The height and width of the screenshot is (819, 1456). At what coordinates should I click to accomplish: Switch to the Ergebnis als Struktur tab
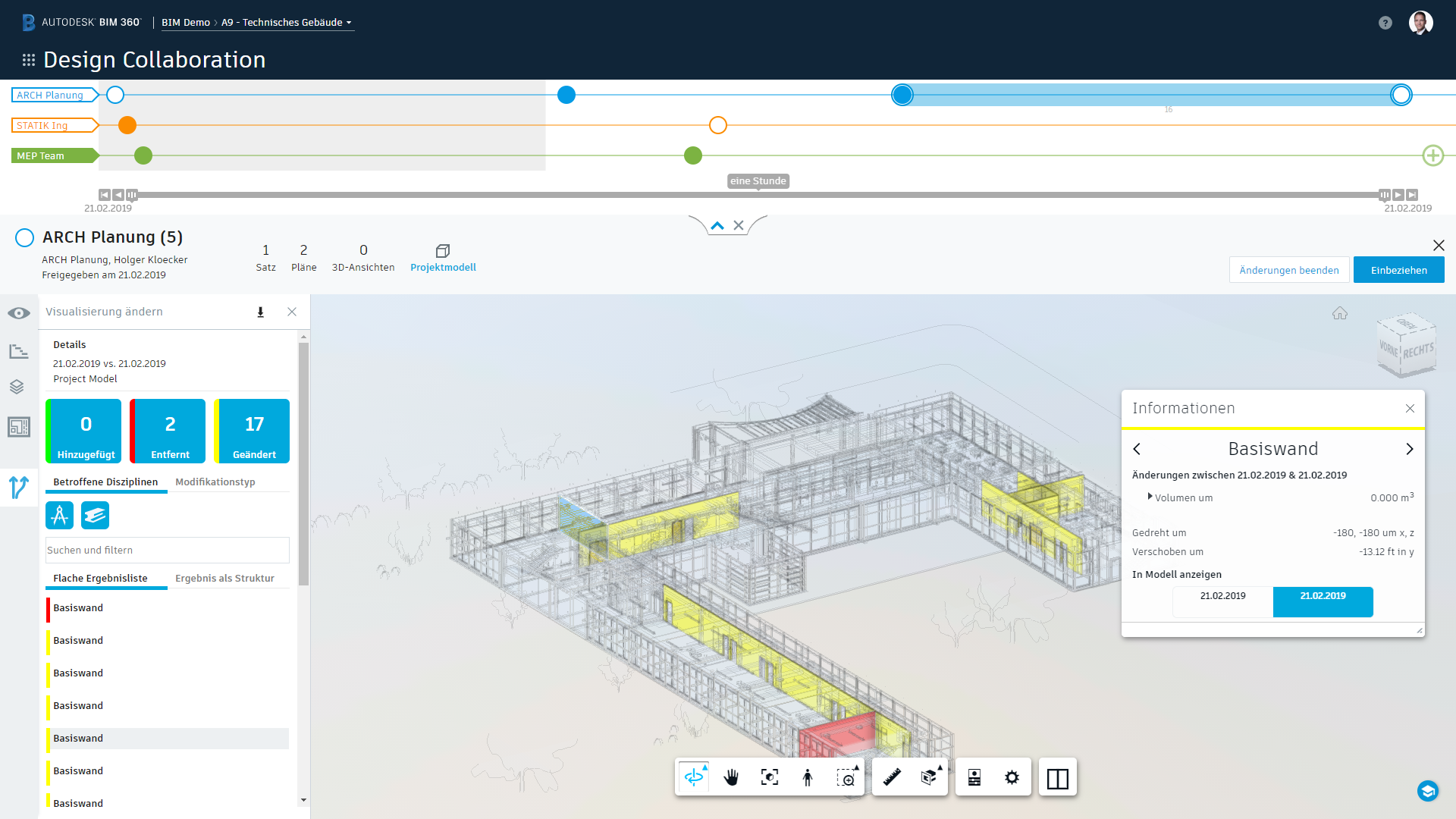coord(224,578)
